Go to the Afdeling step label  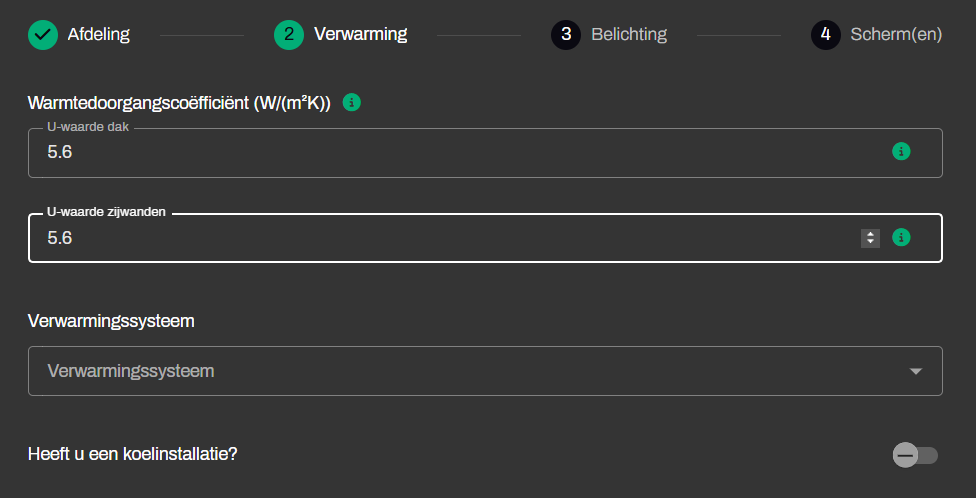98,35
